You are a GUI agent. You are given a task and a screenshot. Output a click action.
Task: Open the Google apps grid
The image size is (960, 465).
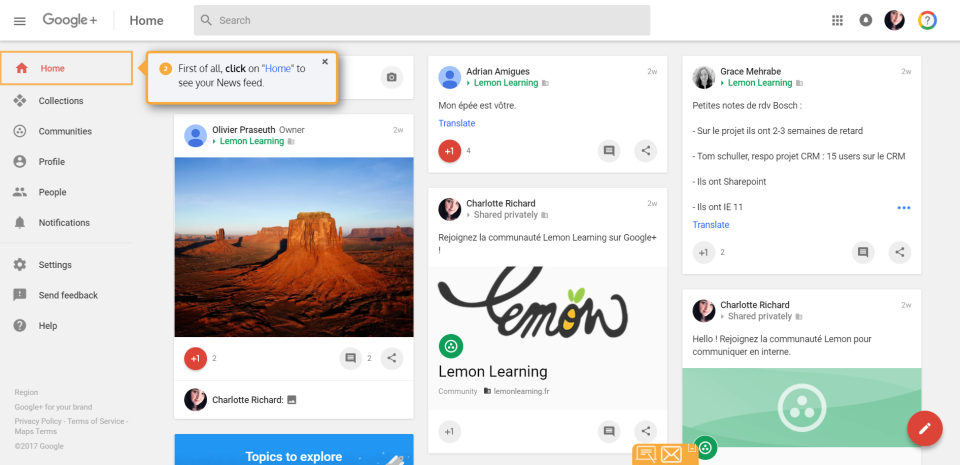pos(838,20)
